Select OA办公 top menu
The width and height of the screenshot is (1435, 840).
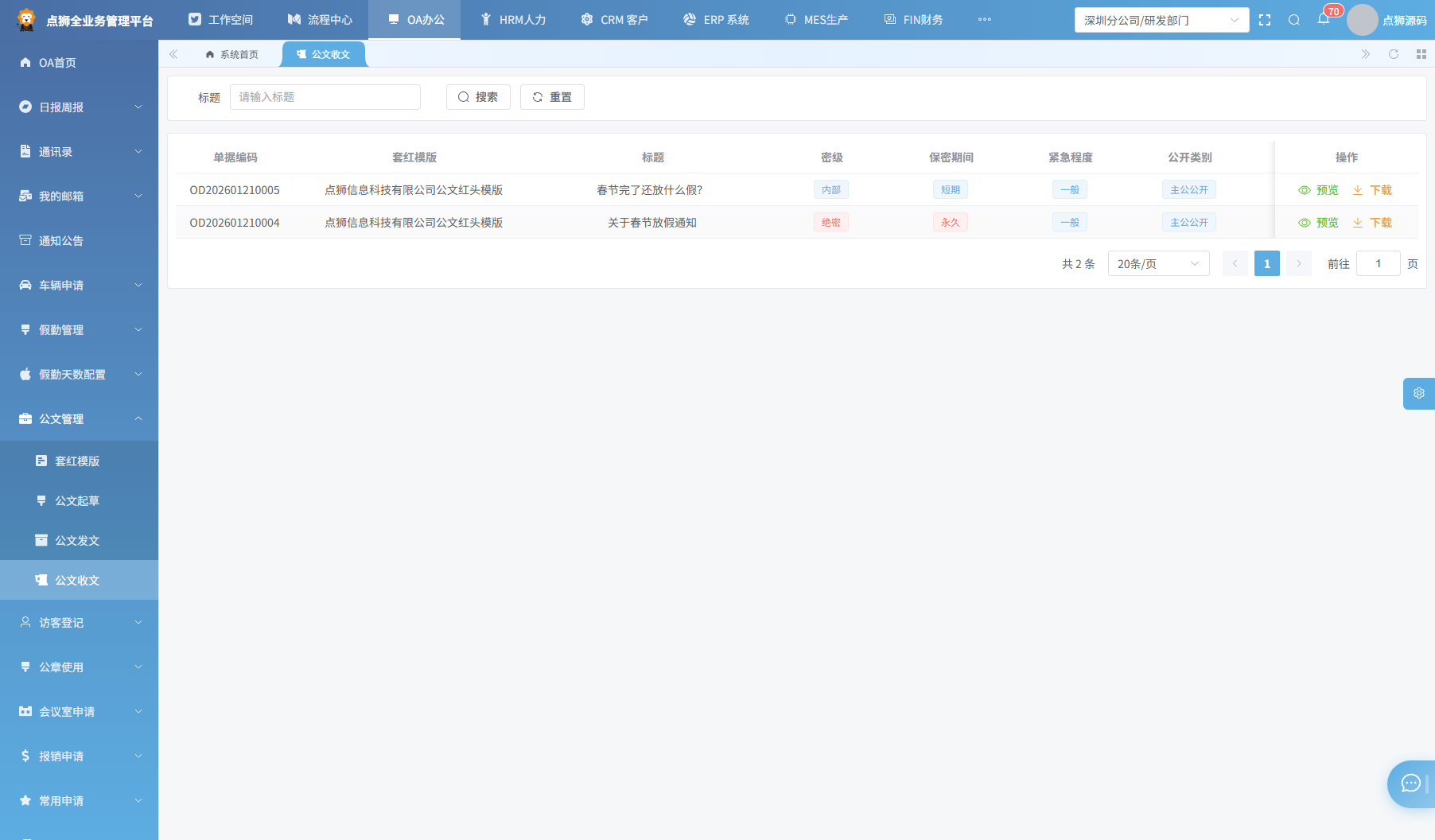415,20
